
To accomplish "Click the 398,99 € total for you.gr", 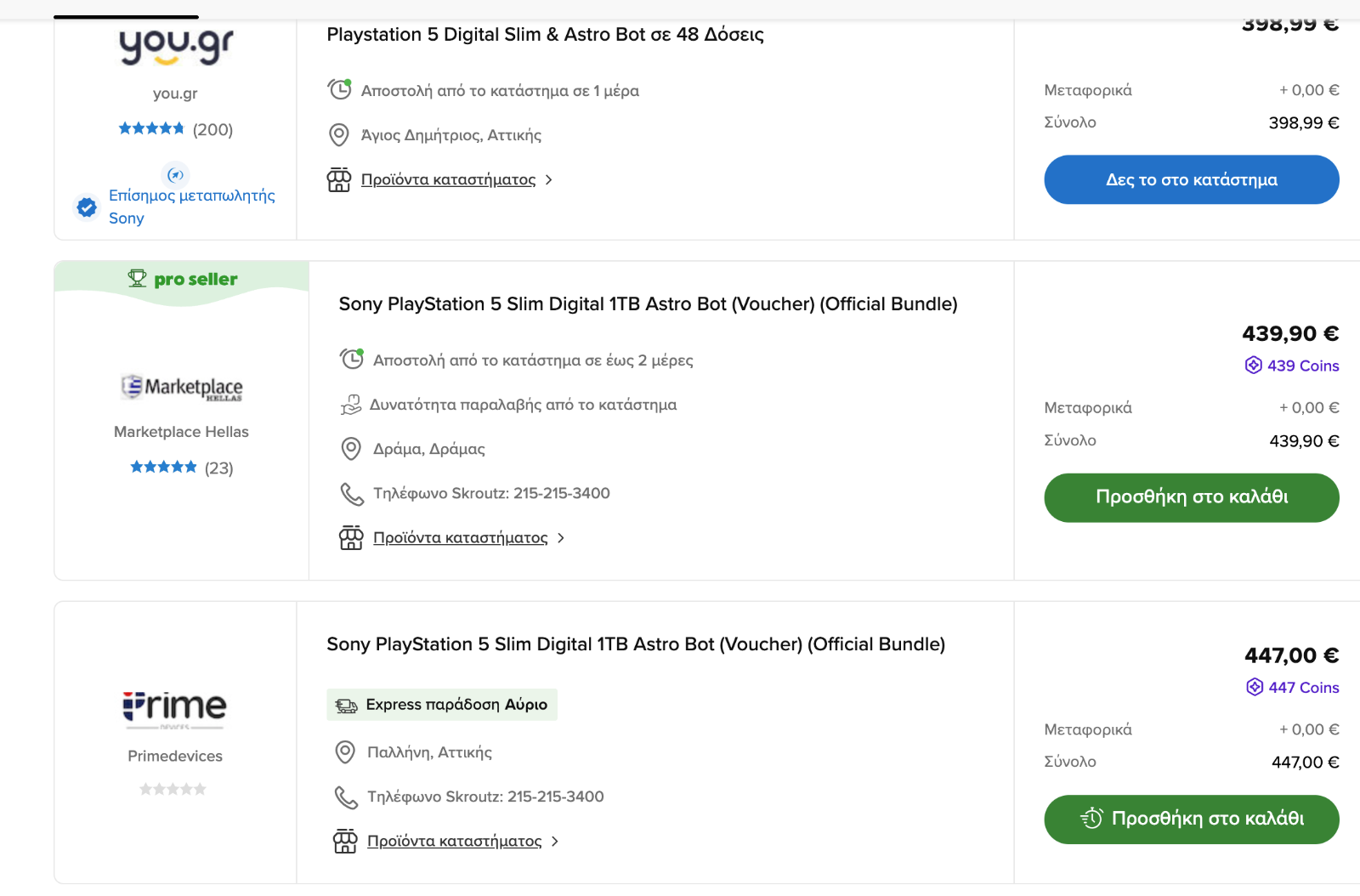I will [x=1304, y=123].
